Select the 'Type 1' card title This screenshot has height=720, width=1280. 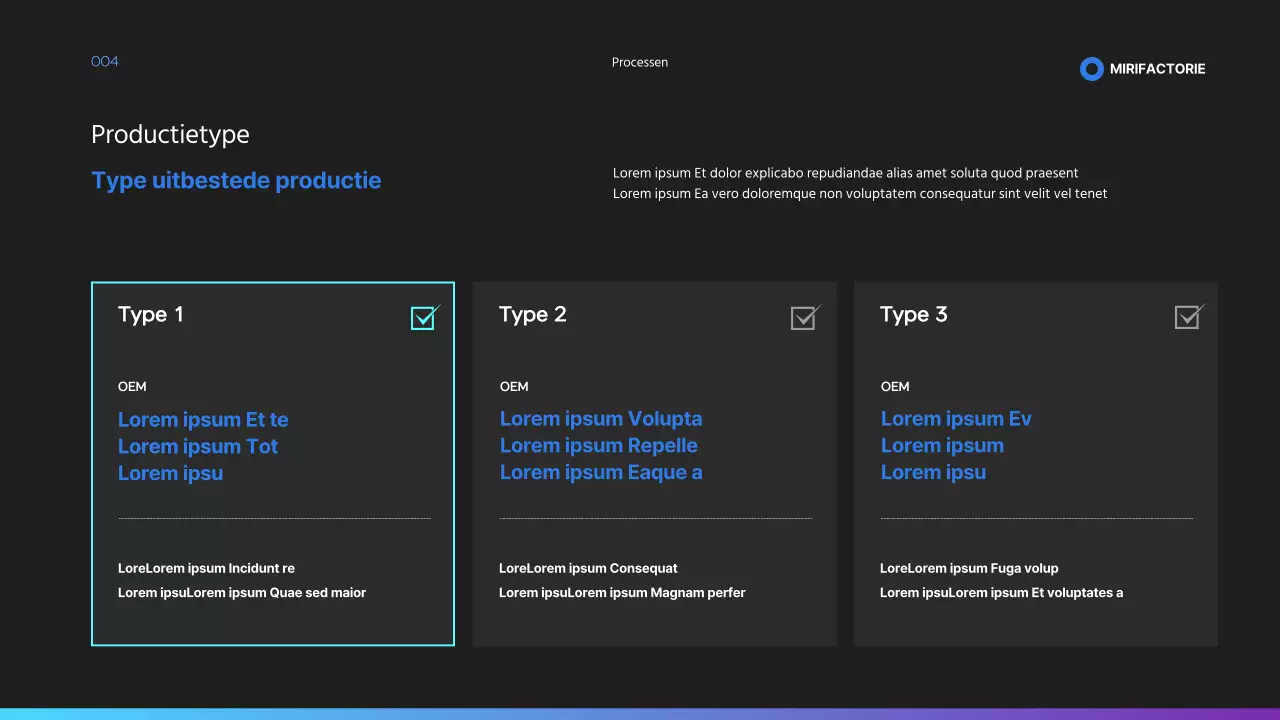click(x=151, y=314)
